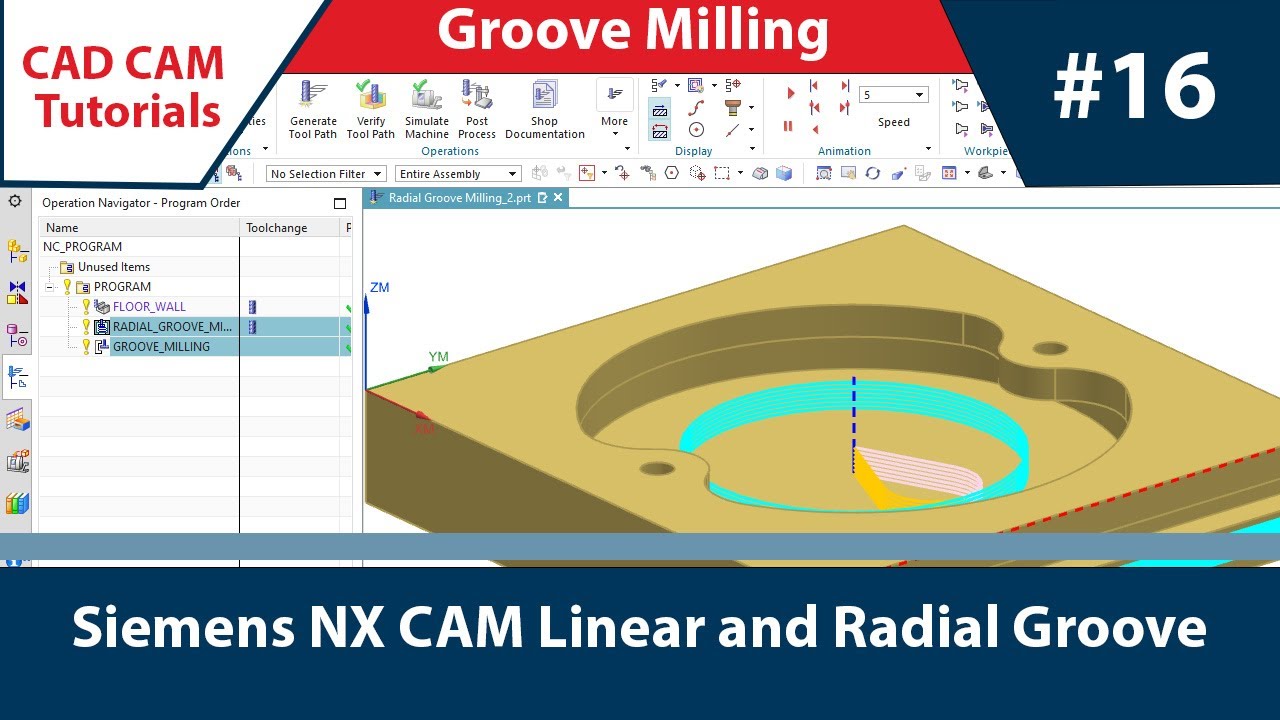The width and height of the screenshot is (1280, 720).
Task: Open Part Navigator sidebar tab
Action: (17, 334)
